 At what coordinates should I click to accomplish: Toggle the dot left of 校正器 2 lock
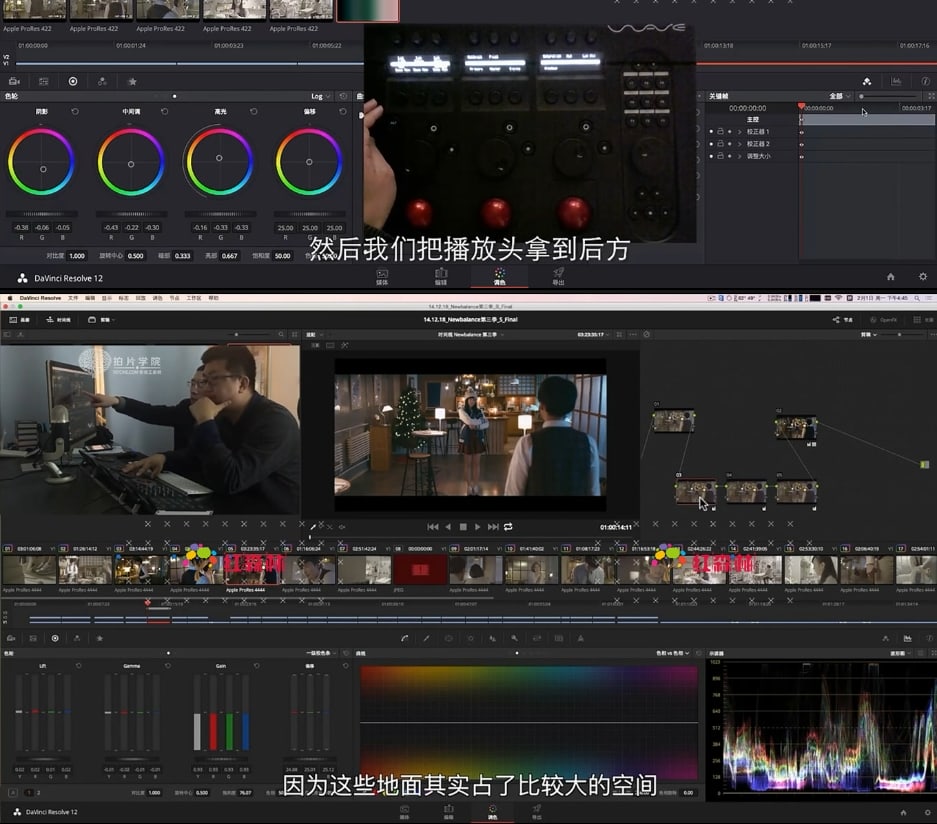tap(711, 144)
